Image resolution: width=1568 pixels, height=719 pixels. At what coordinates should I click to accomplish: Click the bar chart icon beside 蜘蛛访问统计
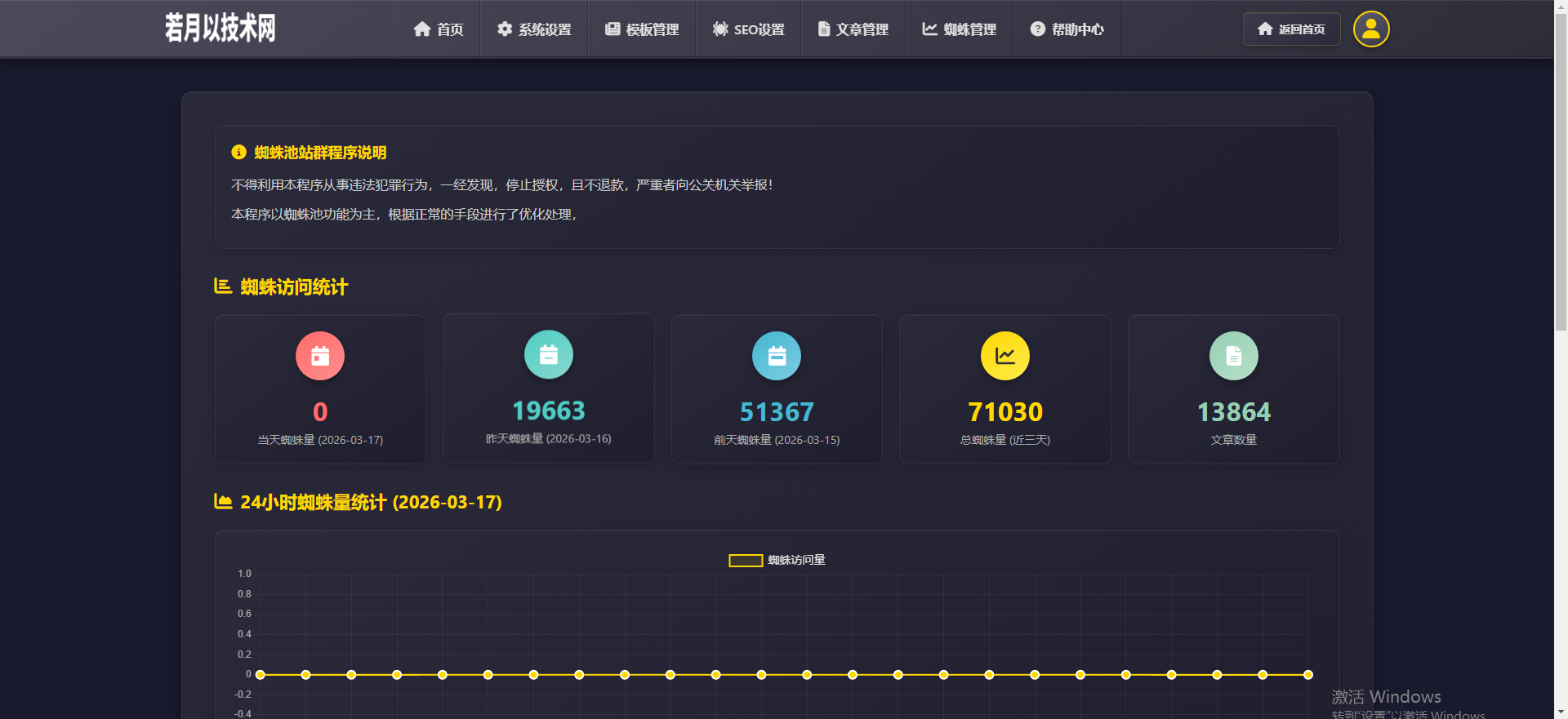click(223, 286)
